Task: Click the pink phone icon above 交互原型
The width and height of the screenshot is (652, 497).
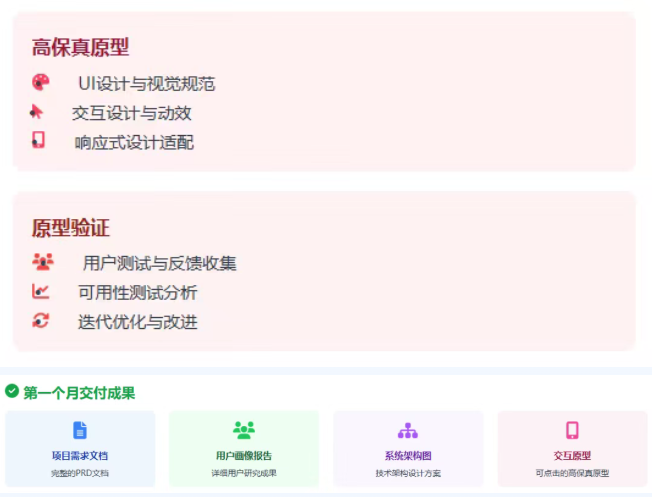Action: coord(572,430)
